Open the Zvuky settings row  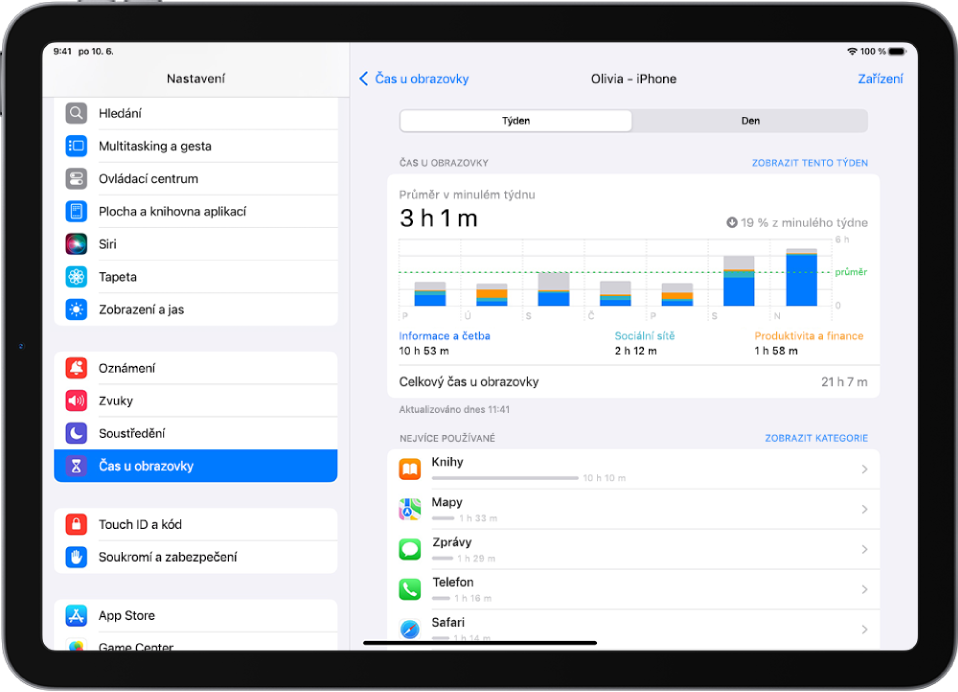click(x=196, y=401)
